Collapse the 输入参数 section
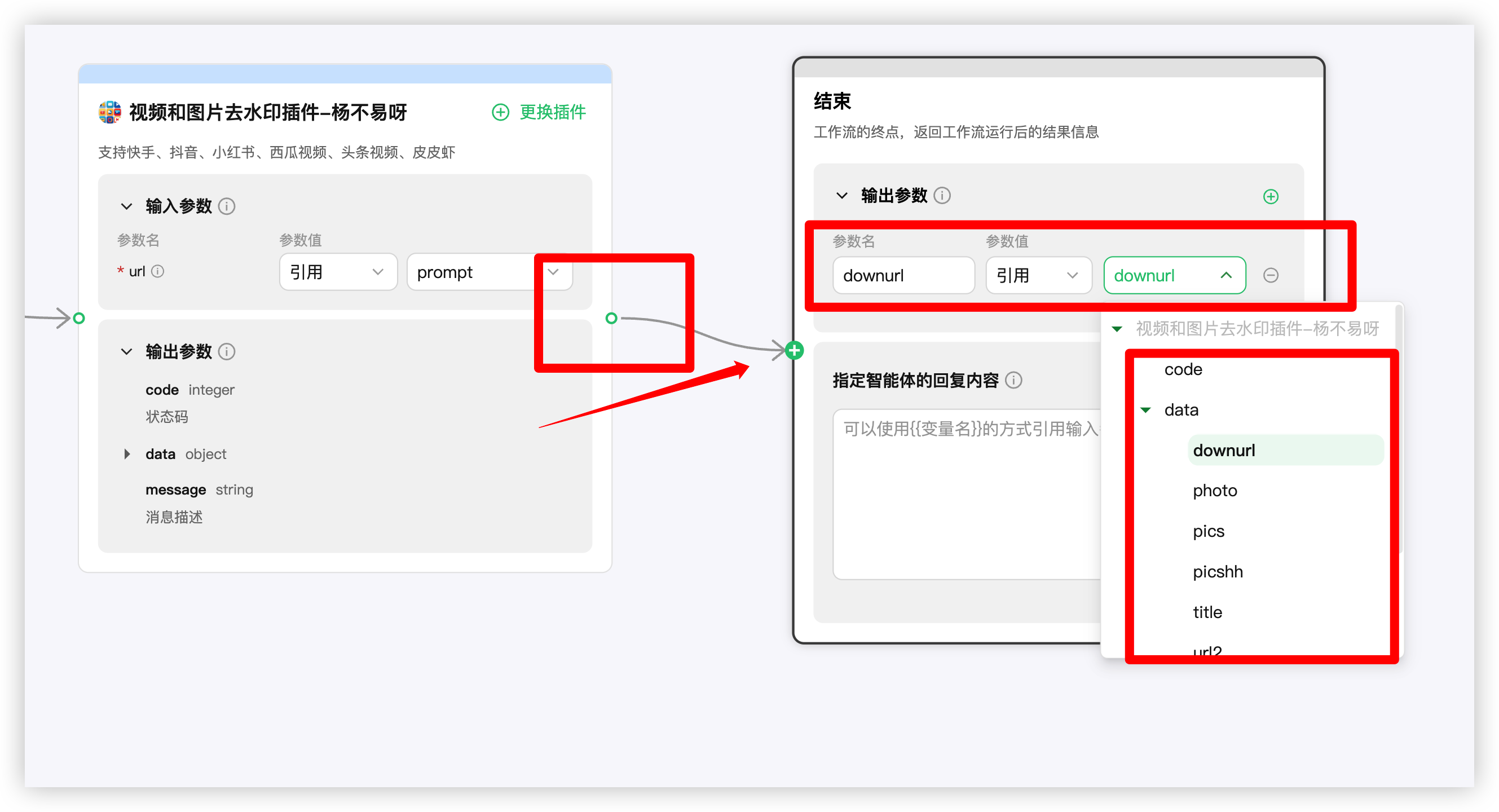The width and height of the screenshot is (1499, 812). (126, 206)
